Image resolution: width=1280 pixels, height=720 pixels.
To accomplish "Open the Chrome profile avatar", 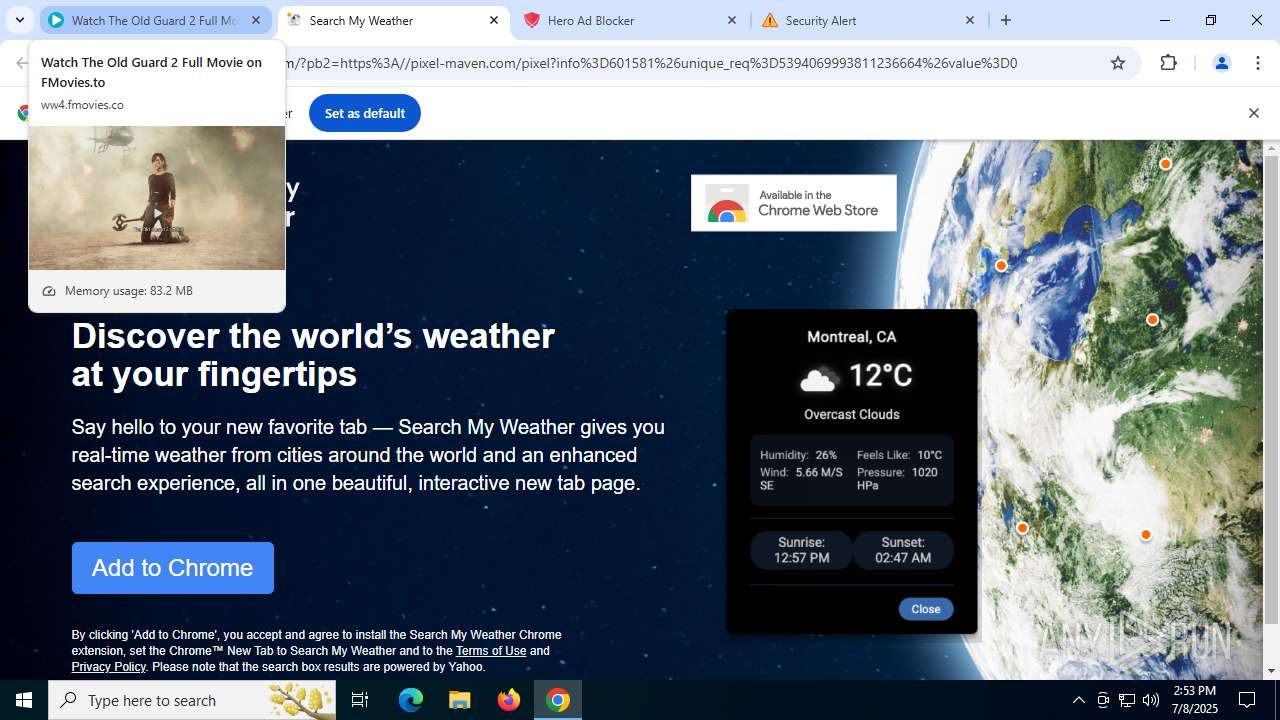I will (1221, 63).
